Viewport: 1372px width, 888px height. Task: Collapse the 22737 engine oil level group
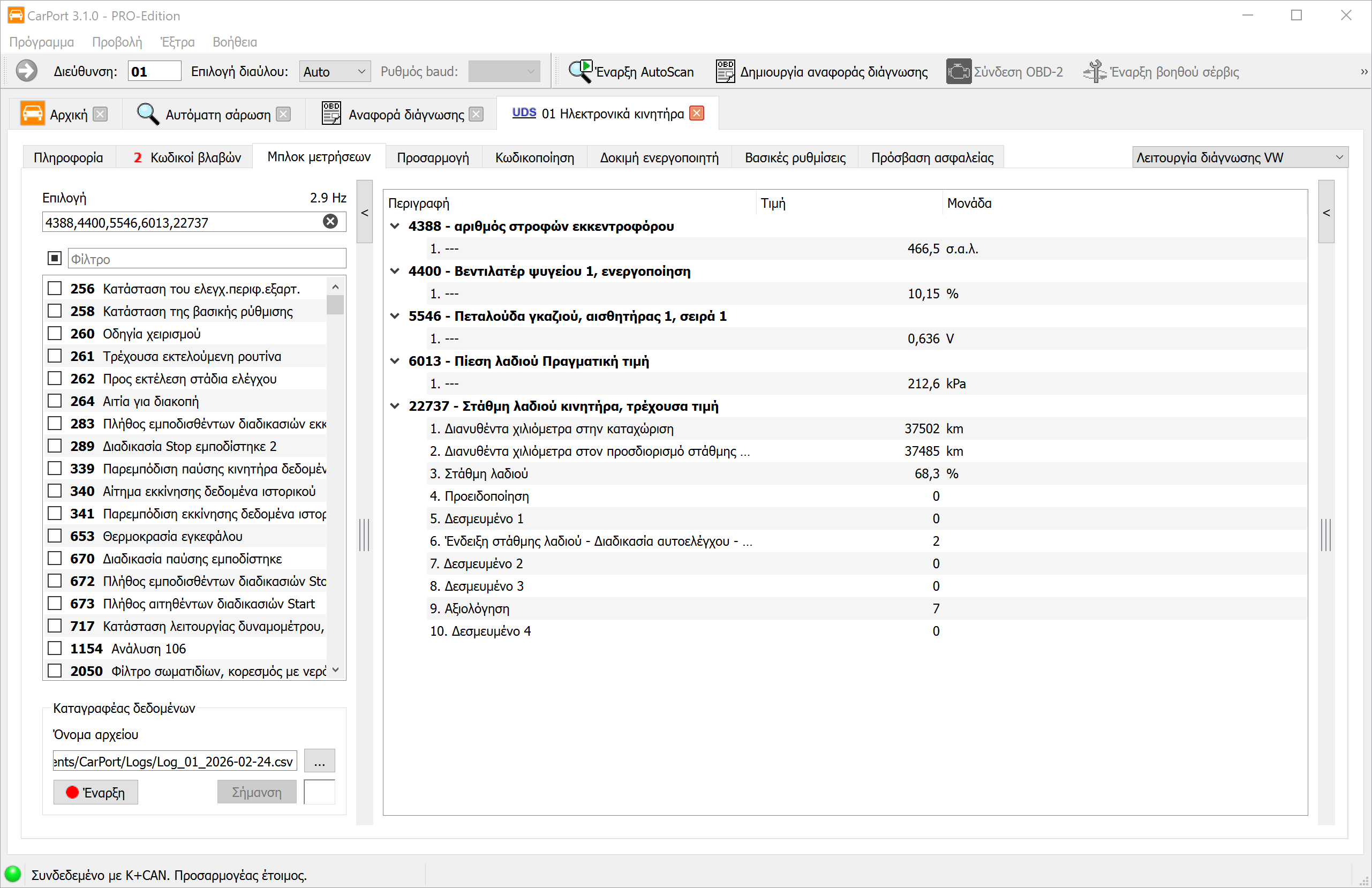pos(395,406)
